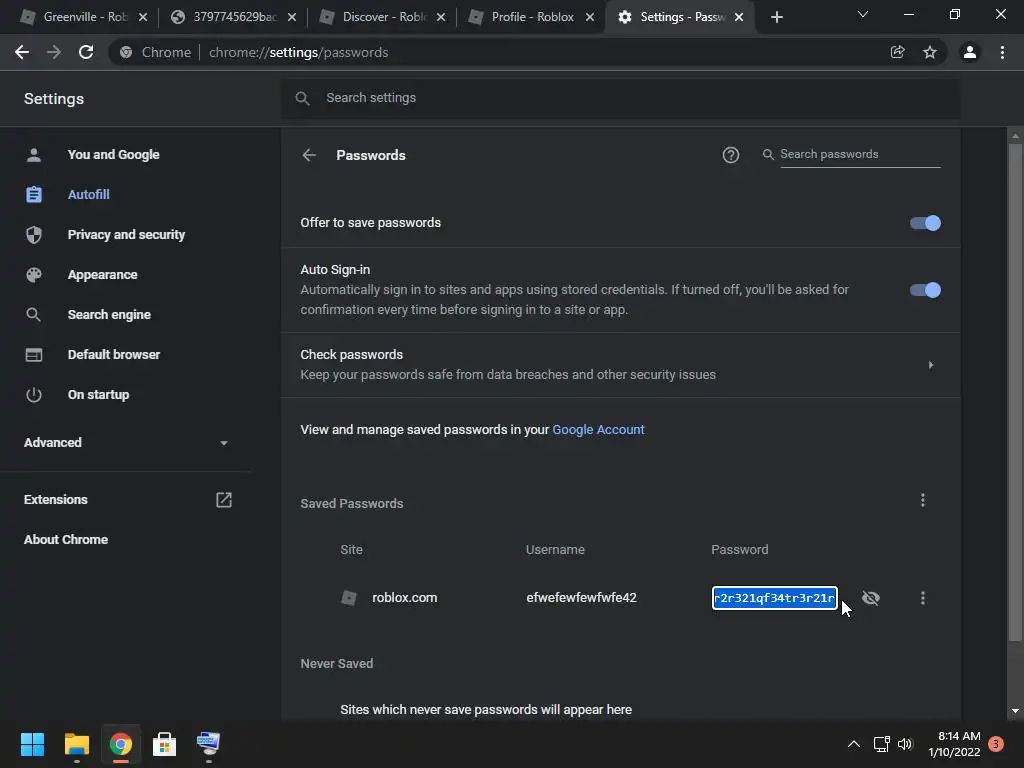Toggle the Auto Sign-in switch
Image resolution: width=1024 pixels, height=768 pixels.
(925, 290)
